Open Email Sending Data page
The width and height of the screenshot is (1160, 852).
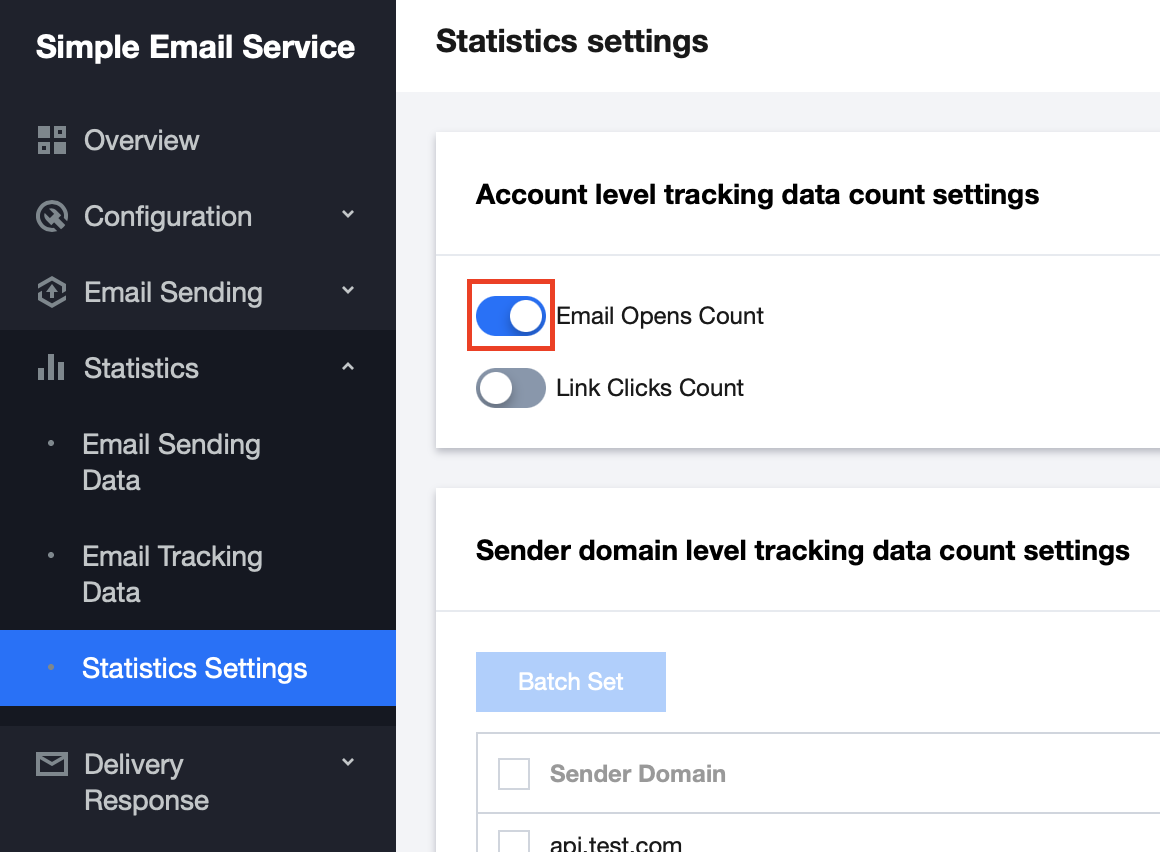(x=171, y=462)
